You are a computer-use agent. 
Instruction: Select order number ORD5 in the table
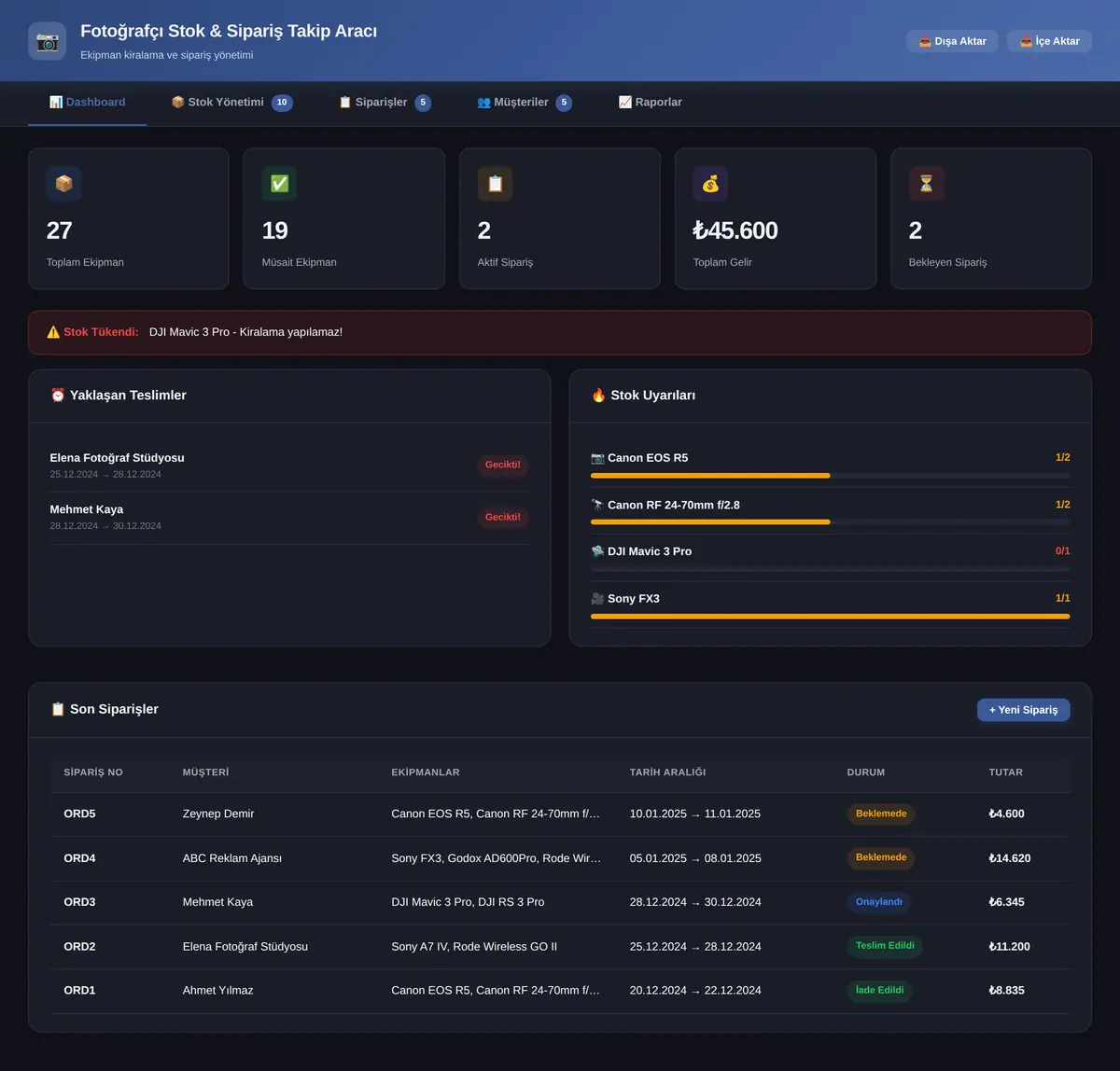coord(79,814)
